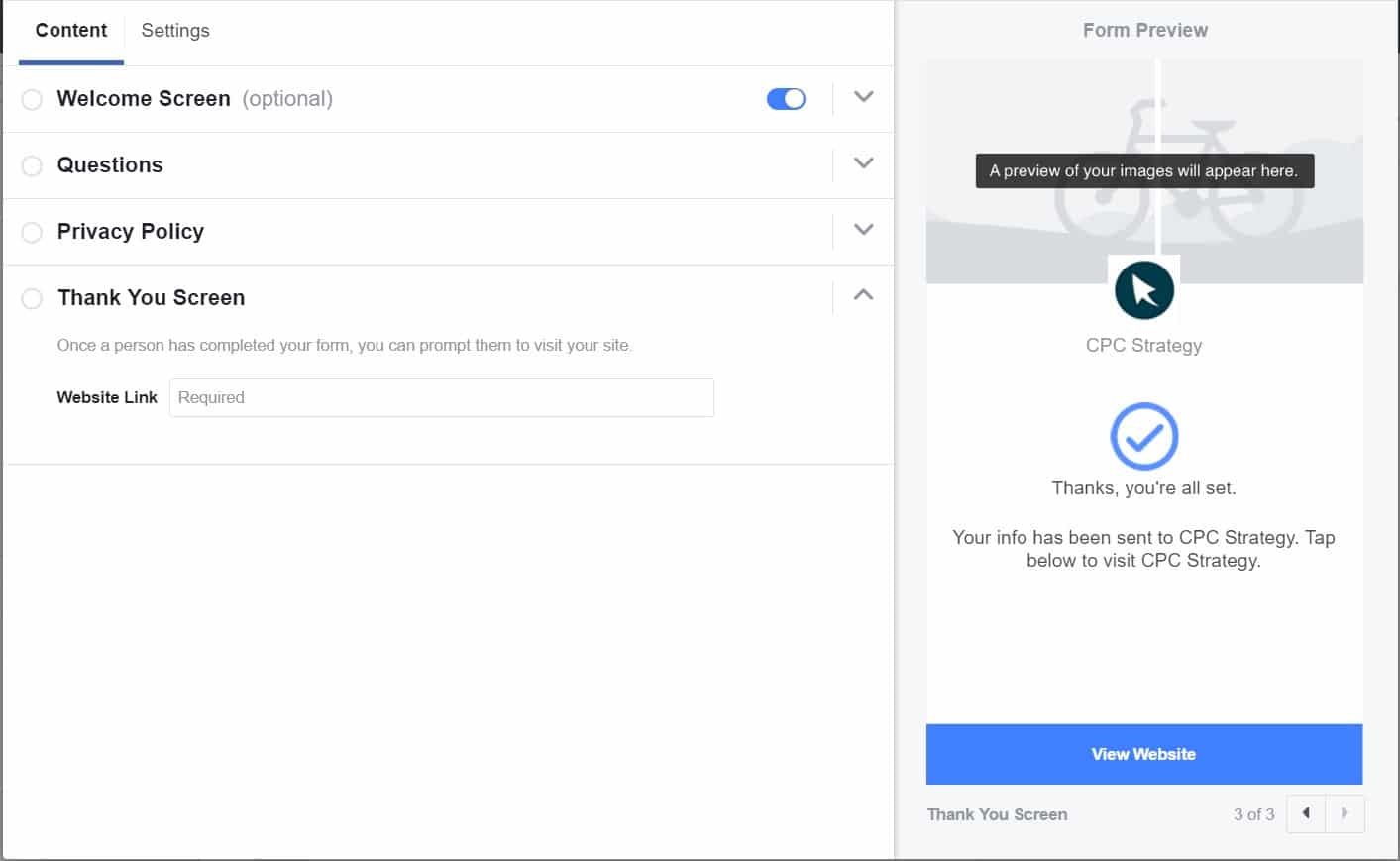Open the Privacy Policy section heading
Image resolution: width=1400 pixels, height=861 pixels.
coord(131,232)
